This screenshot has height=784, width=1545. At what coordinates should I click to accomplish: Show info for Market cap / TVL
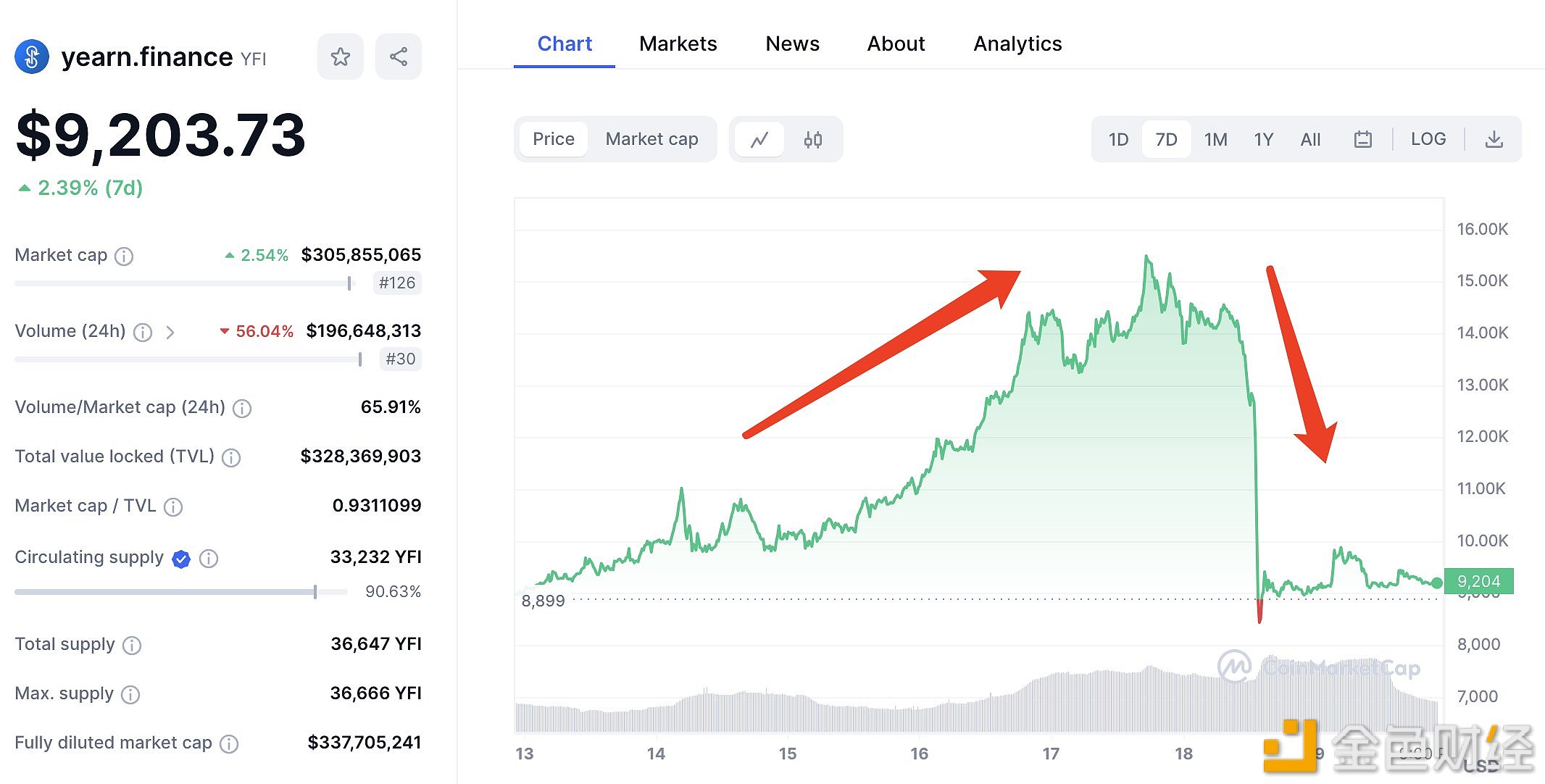[173, 507]
